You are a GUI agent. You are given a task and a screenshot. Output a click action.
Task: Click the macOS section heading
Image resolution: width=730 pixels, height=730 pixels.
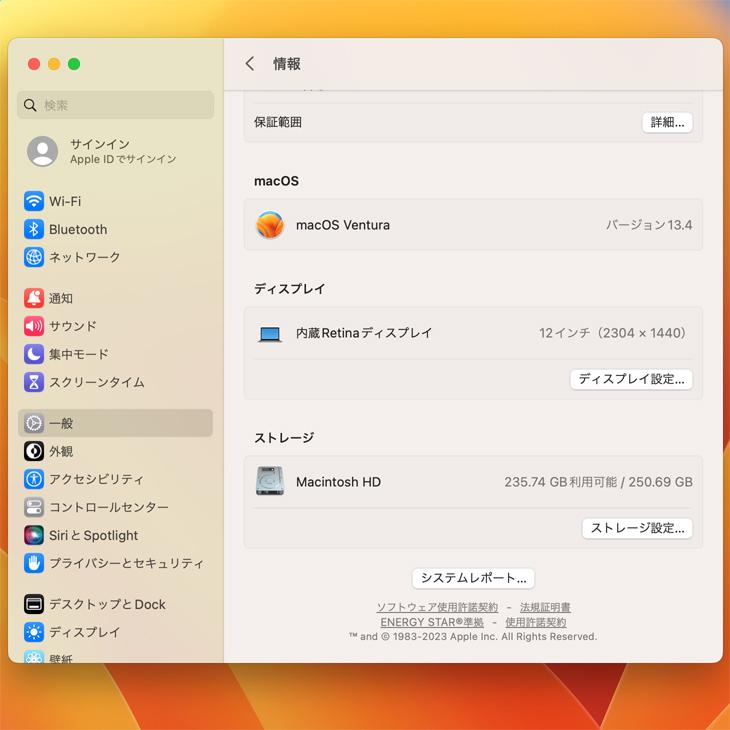(x=276, y=181)
